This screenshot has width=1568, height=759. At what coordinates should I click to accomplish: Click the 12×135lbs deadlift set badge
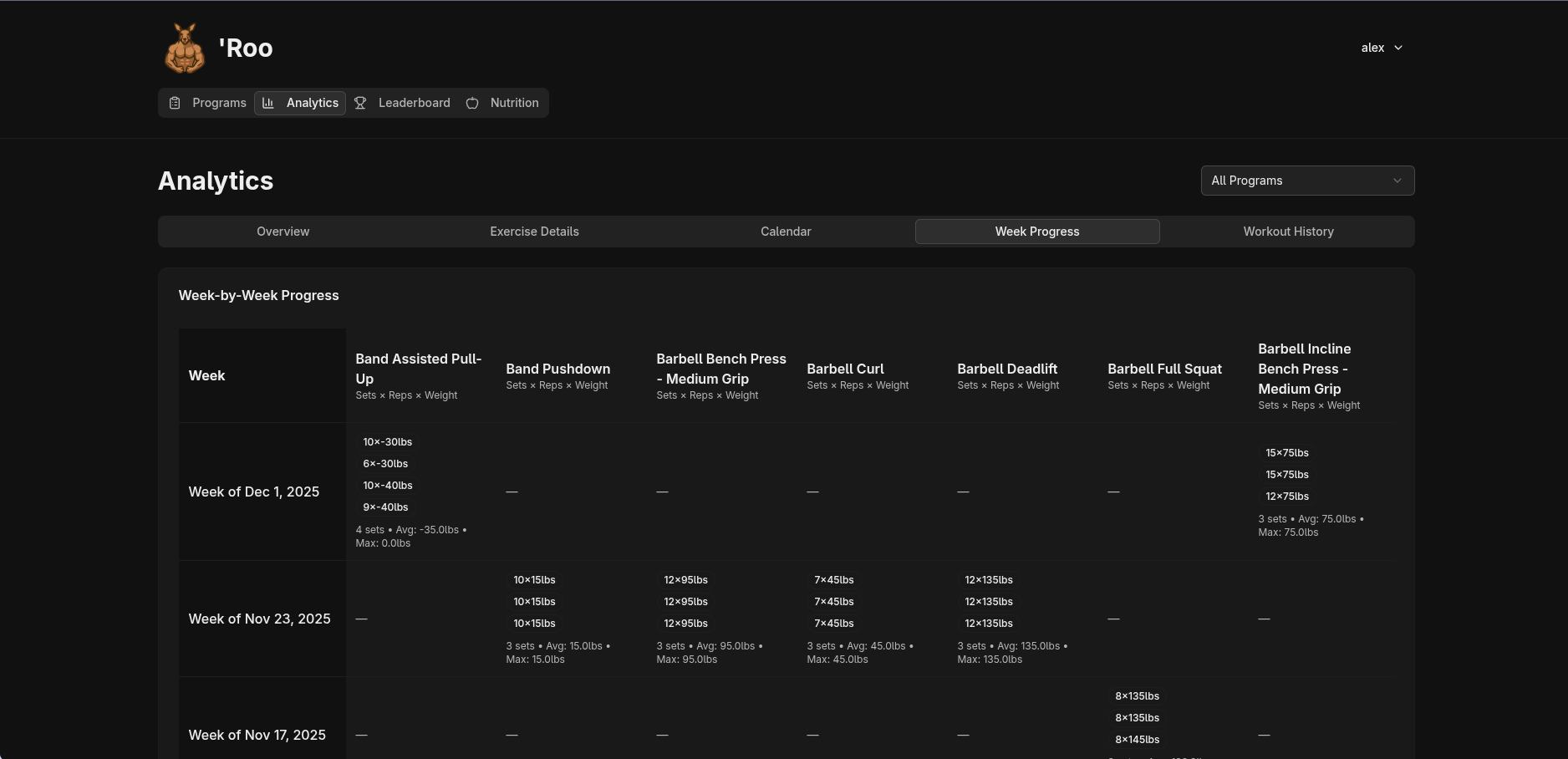pyautogui.click(x=989, y=580)
